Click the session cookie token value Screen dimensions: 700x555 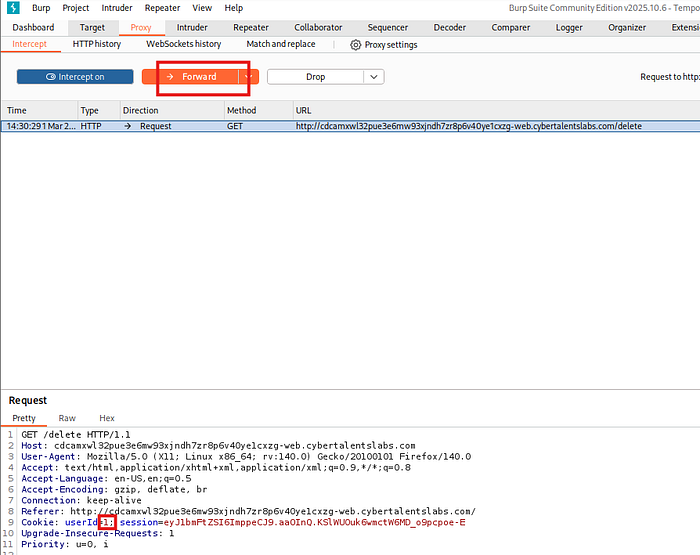[314, 522]
